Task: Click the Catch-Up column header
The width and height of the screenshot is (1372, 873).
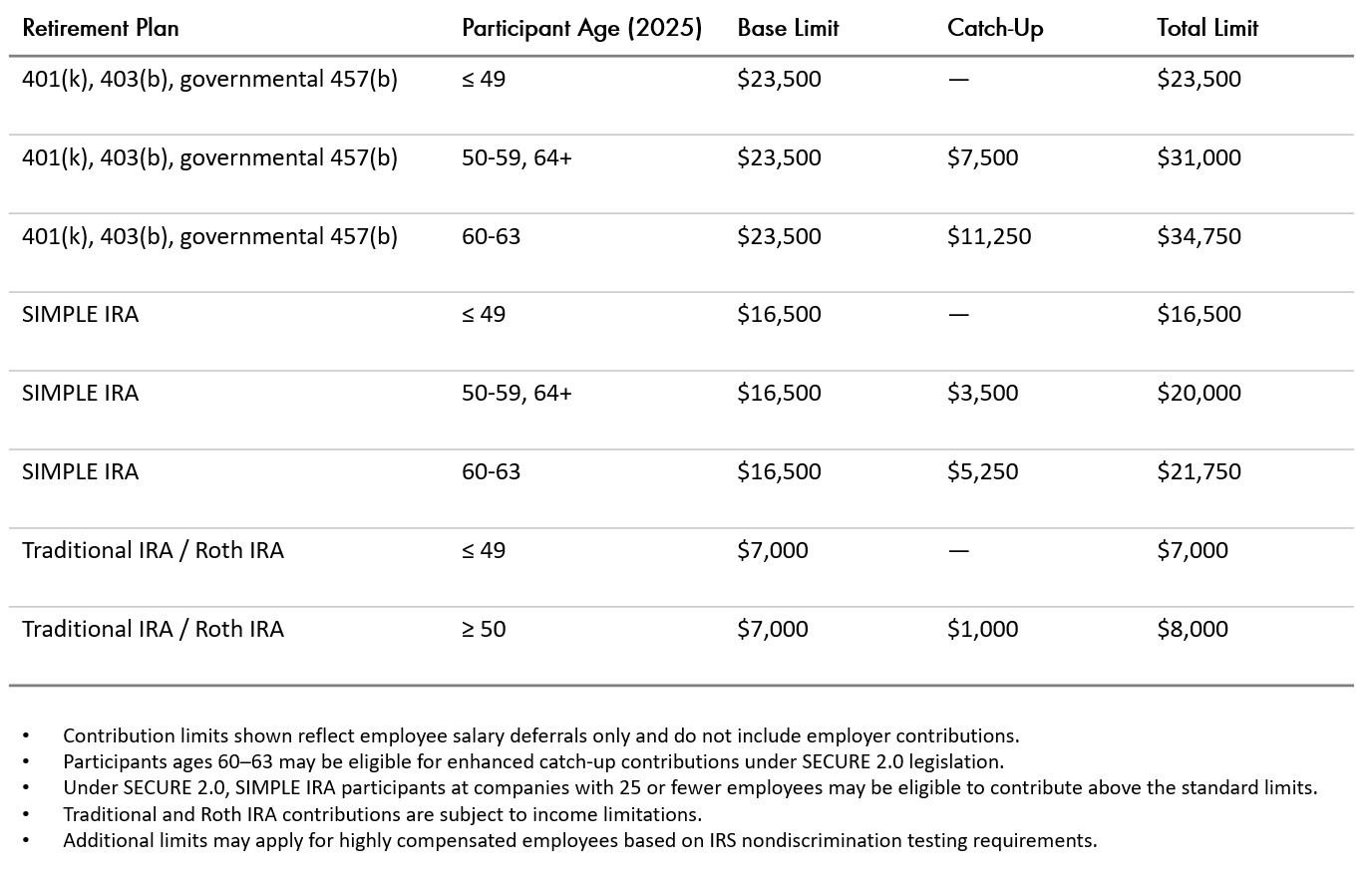Action: point(995,28)
